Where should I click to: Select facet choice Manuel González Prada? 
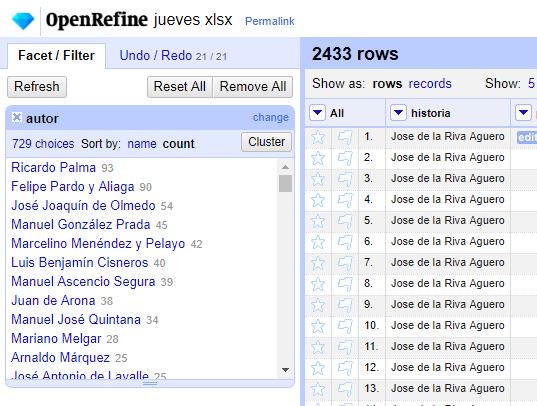tap(81, 224)
